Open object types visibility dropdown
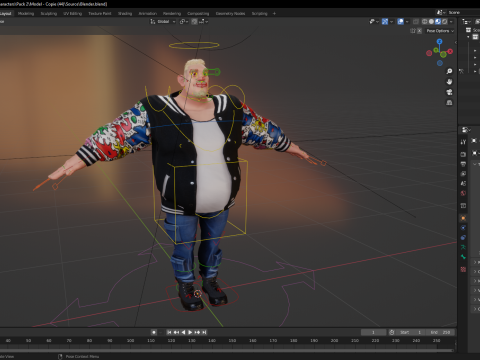Image resolution: width=480 pixels, height=360 pixels. tap(374, 22)
